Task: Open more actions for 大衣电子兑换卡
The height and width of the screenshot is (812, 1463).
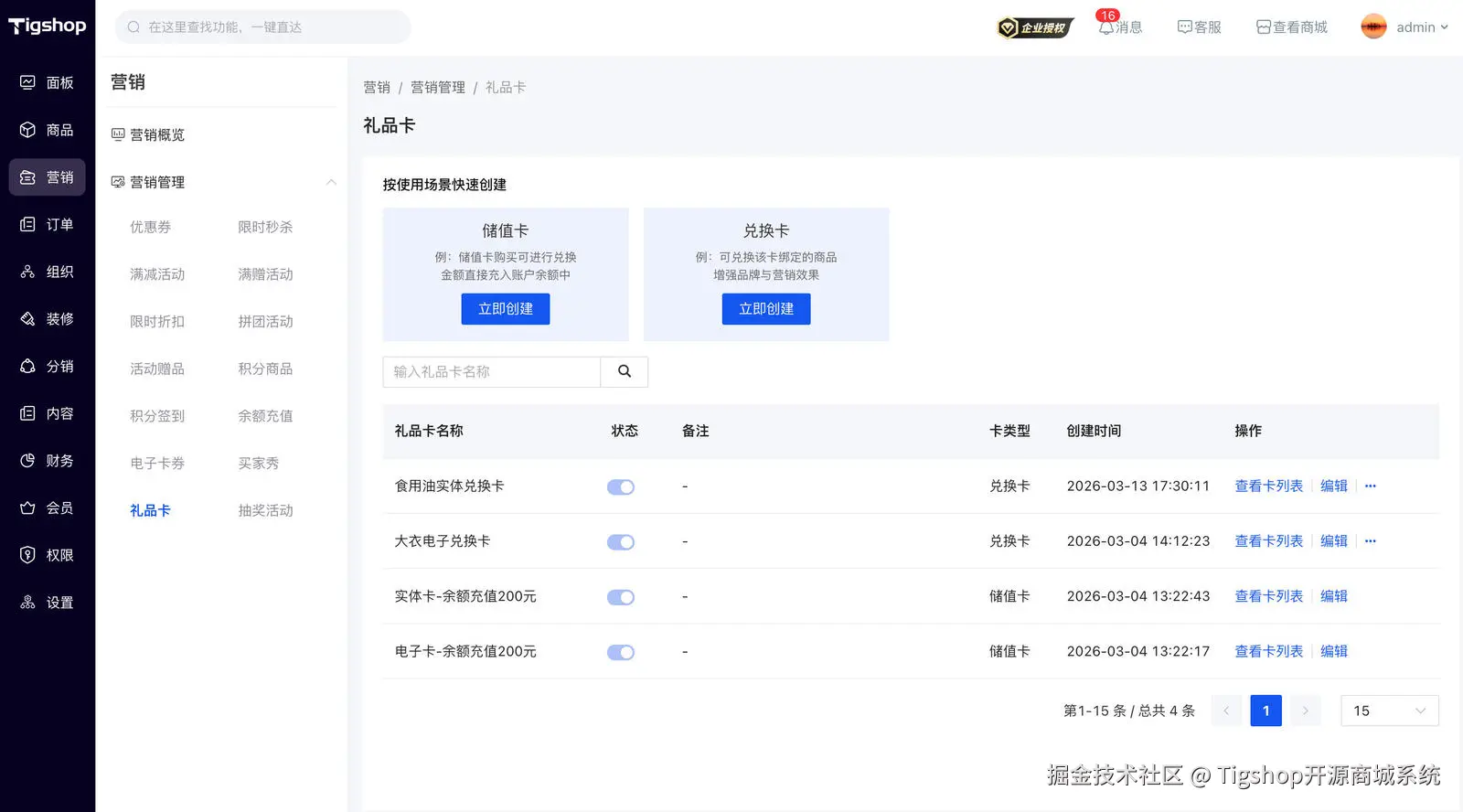Action: 1370,541
